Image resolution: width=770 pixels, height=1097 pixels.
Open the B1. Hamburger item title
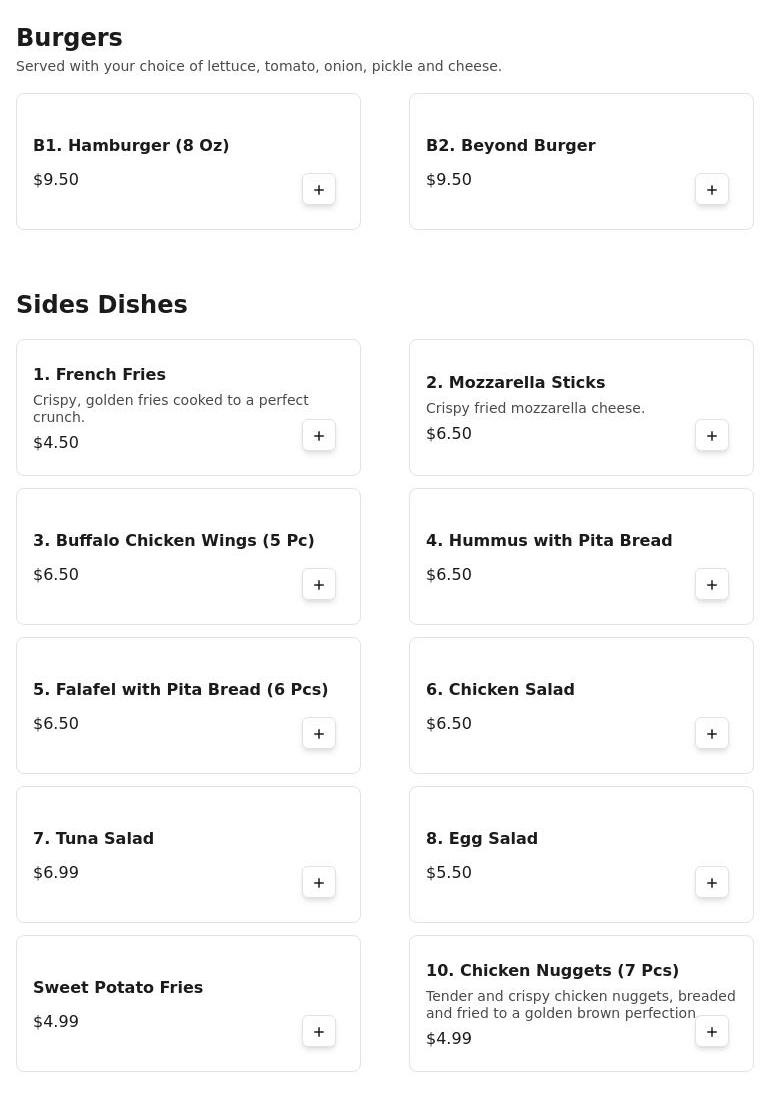pos(131,145)
